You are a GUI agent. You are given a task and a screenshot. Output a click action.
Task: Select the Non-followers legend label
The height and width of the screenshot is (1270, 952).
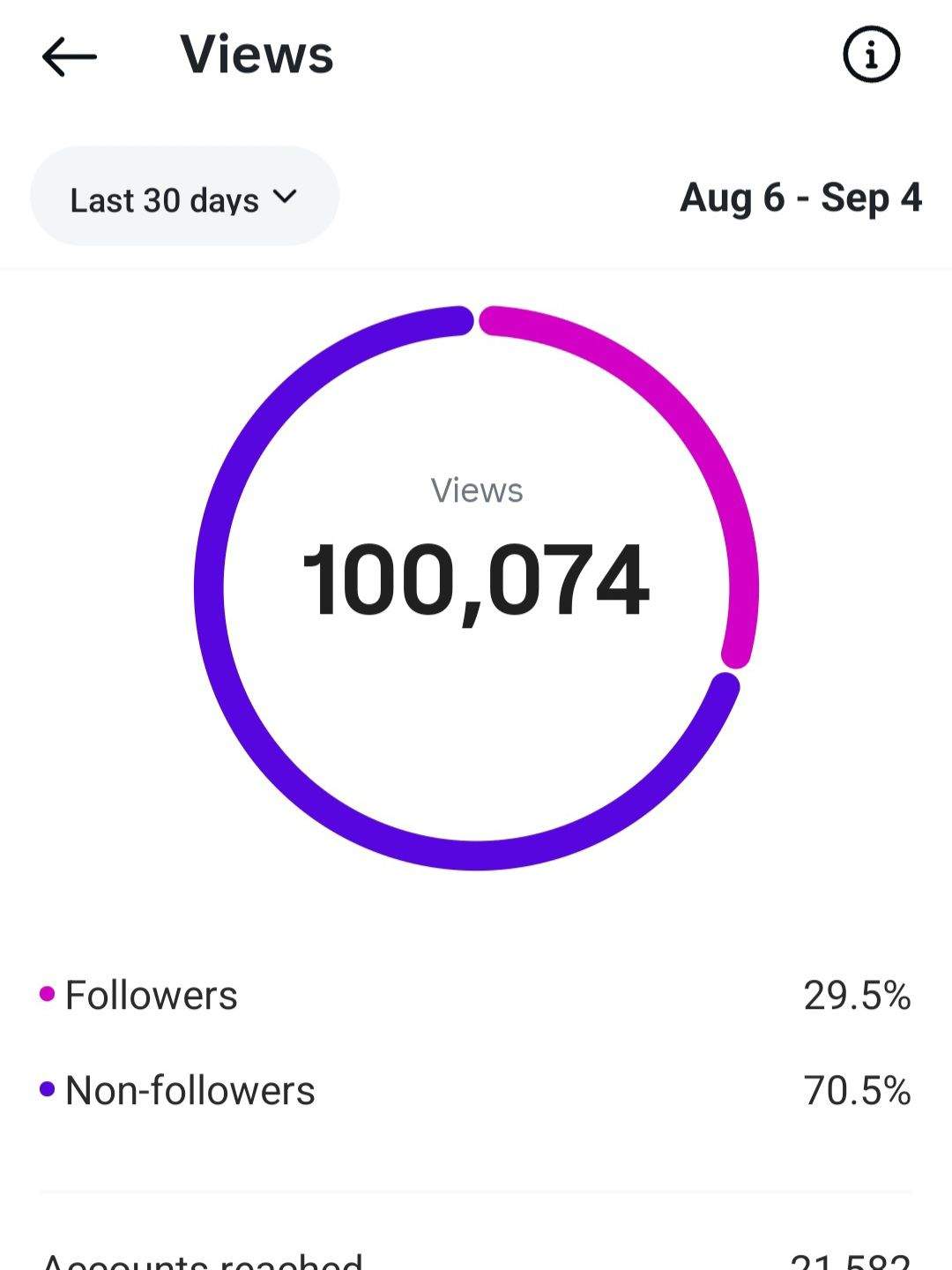tap(190, 1091)
